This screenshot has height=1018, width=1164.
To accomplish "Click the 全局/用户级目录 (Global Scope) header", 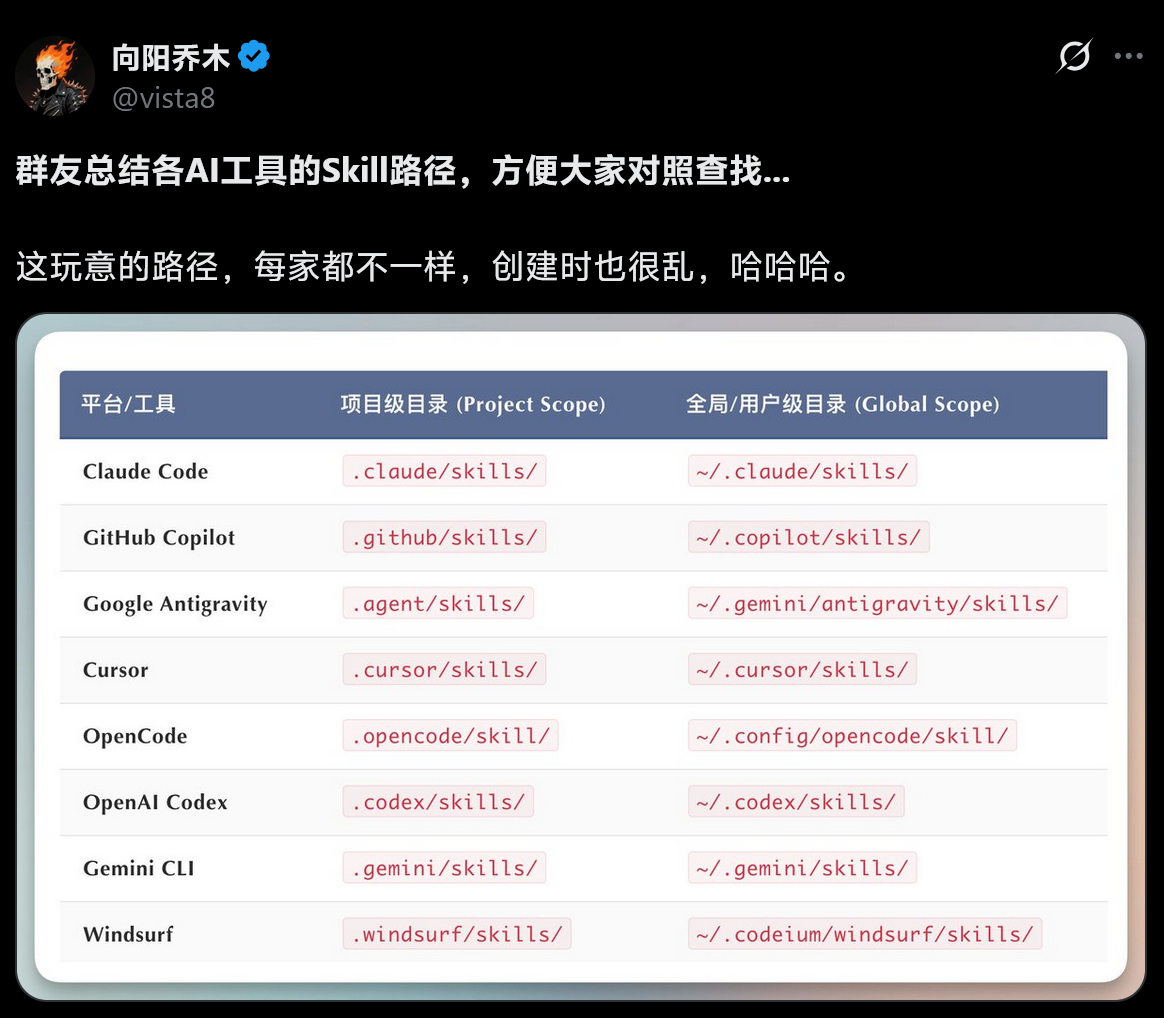I will pos(842,405).
